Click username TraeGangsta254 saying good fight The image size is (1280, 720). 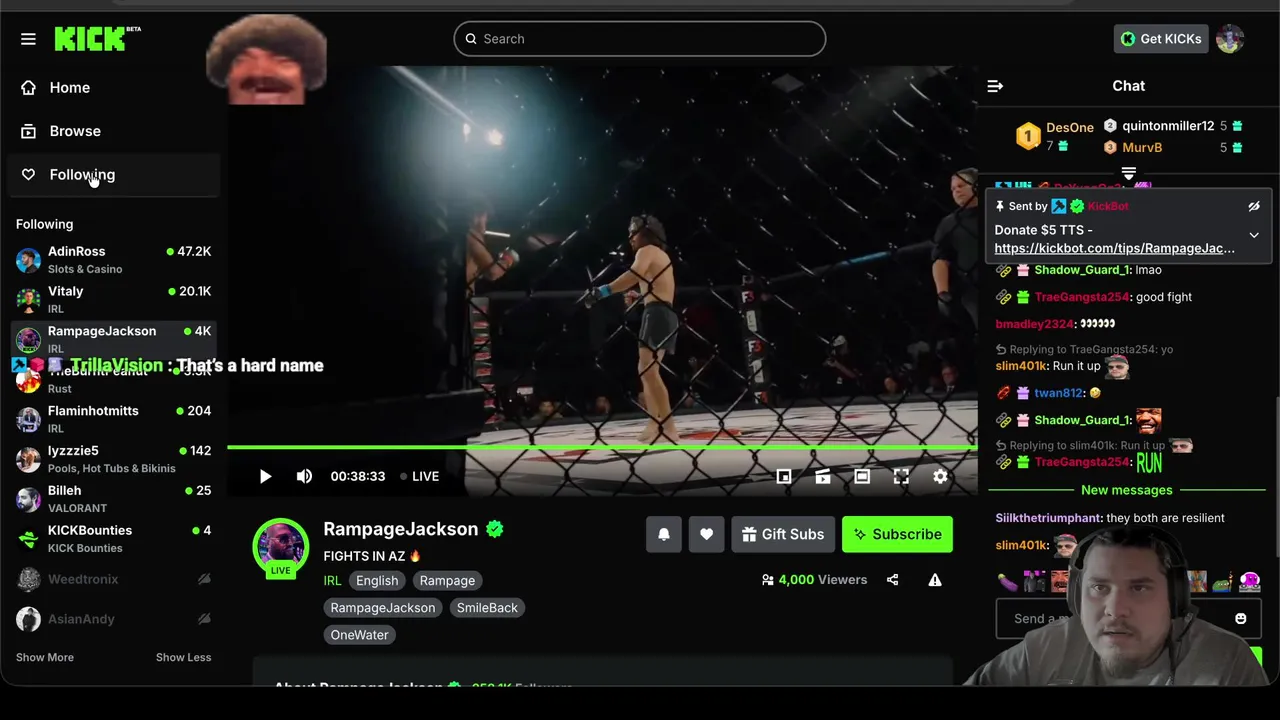(1082, 297)
